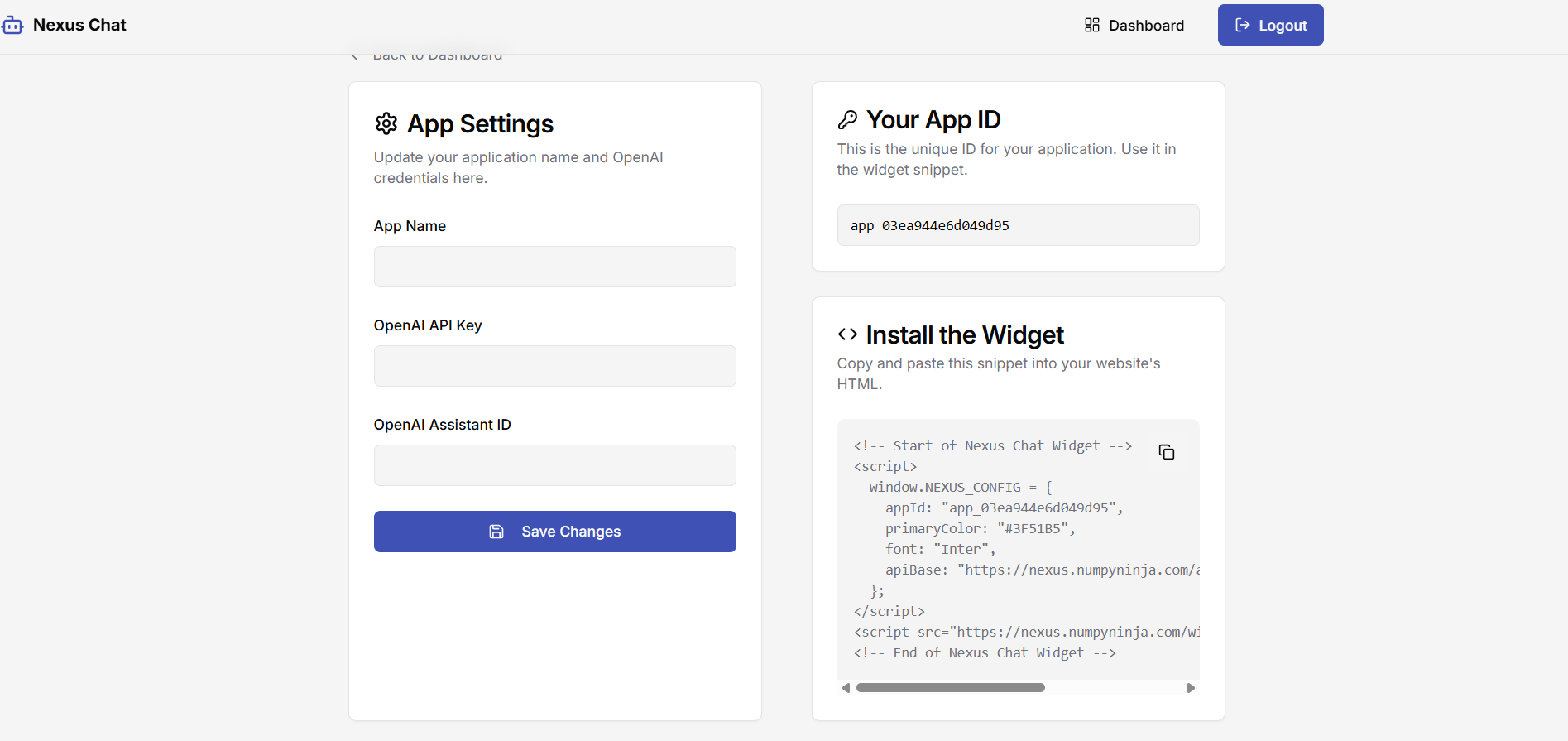Click the code brackets icon beside Install the Widget
This screenshot has height=741, width=1568.
847,334
